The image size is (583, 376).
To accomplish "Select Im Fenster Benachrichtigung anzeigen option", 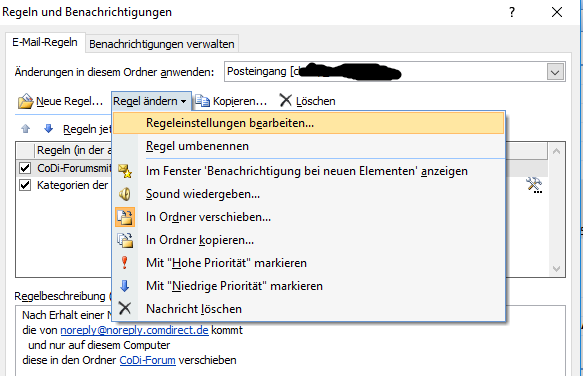I will 308,171.
